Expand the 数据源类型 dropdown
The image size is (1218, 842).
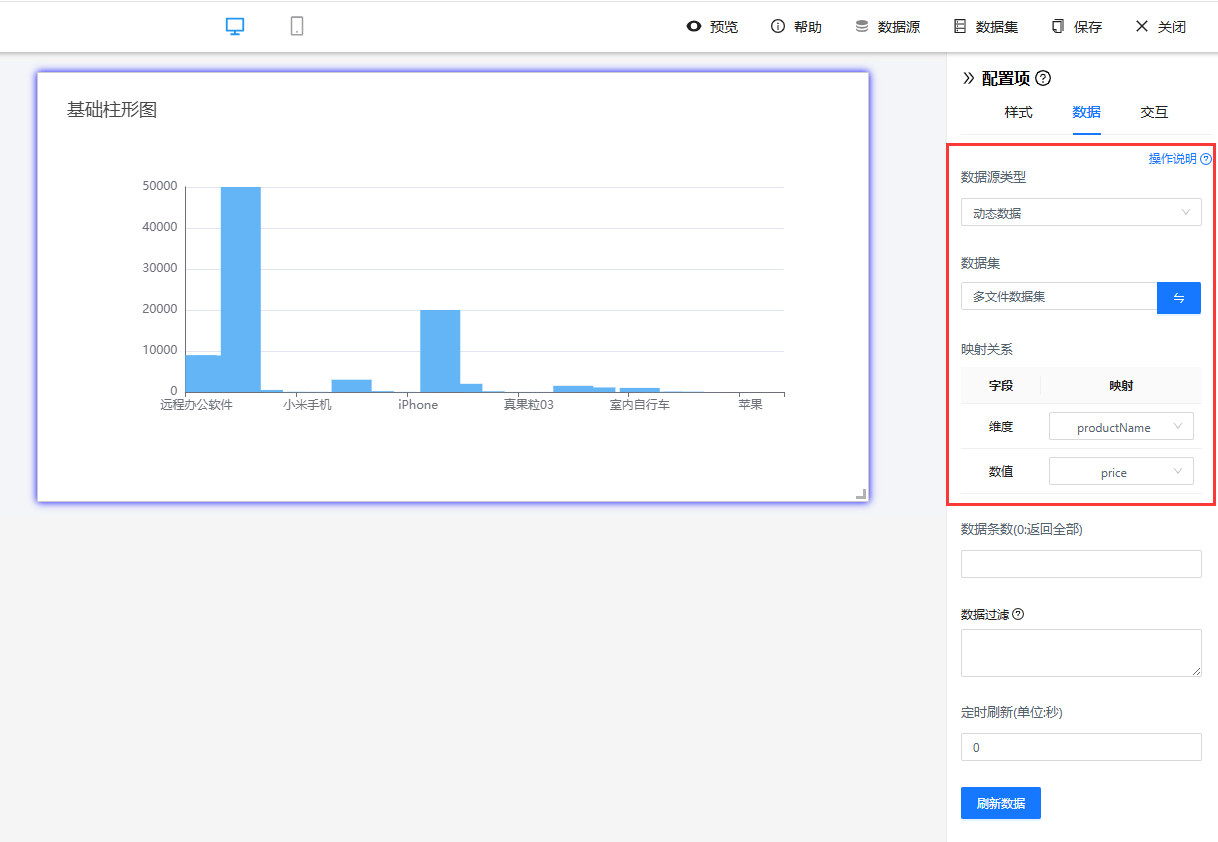1081,212
